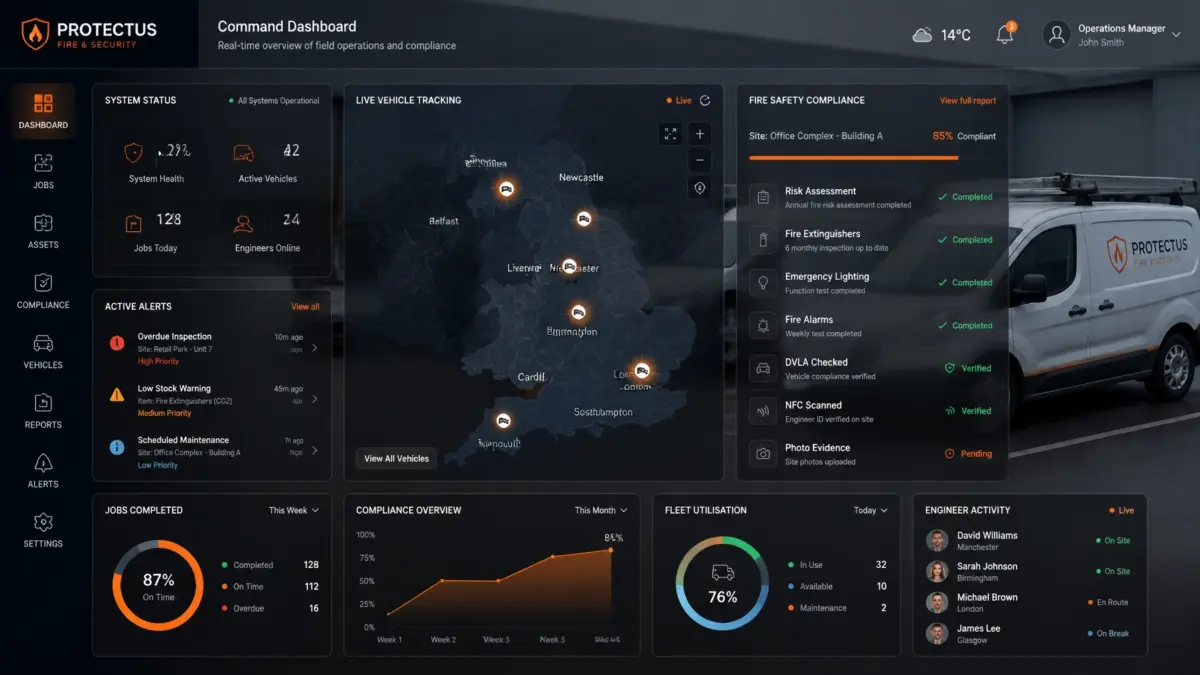Image resolution: width=1200 pixels, height=675 pixels.
Task: Click the compliance progress bar for Building A
Action: 854,157
